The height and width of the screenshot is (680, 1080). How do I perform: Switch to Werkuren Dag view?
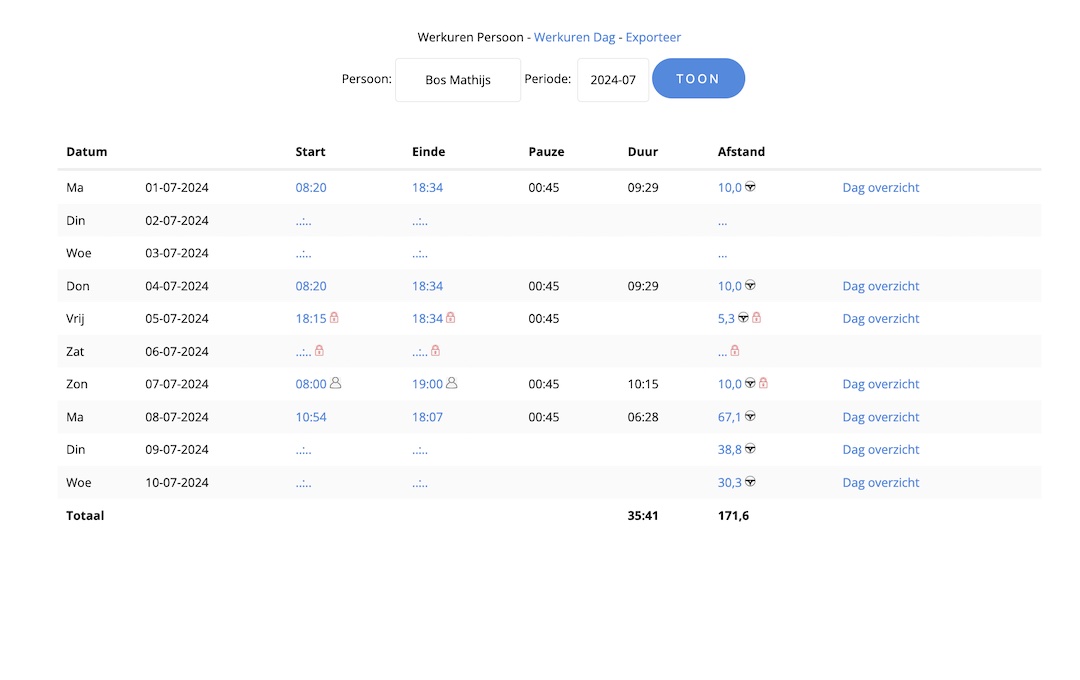[x=574, y=37]
